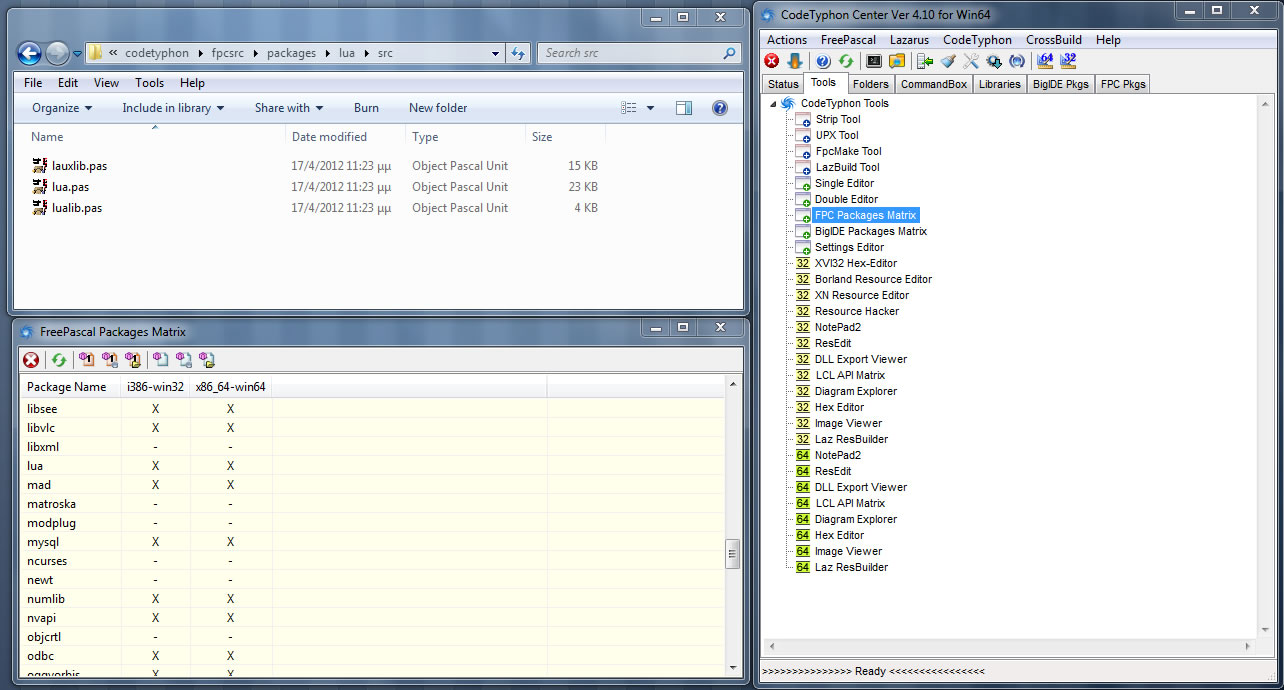Open the view options dropdown arrow in Explorer
Image resolution: width=1284 pixels, height=690 pixels.
click(650, 108)
